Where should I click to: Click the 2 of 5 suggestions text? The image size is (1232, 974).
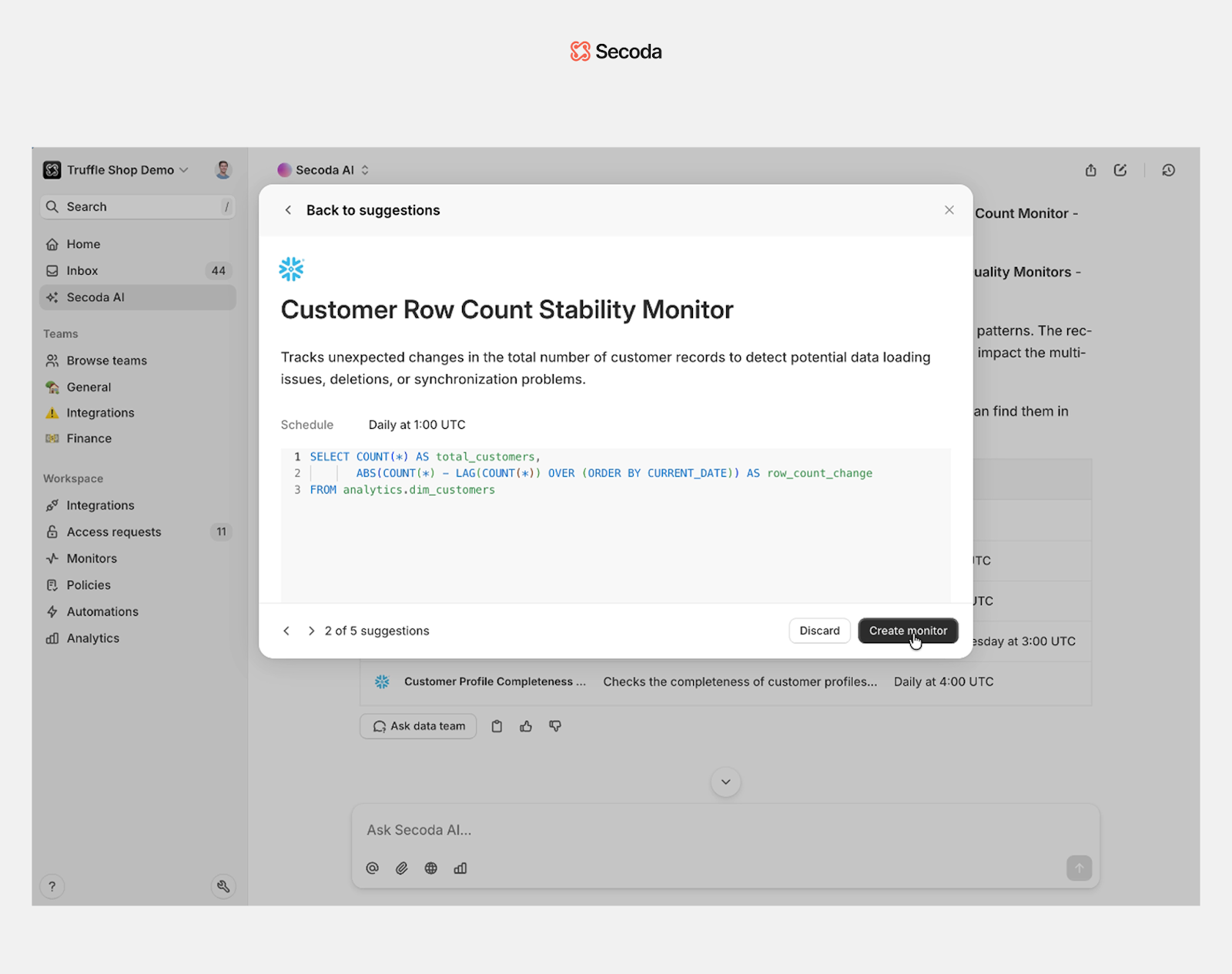(377, 631)
